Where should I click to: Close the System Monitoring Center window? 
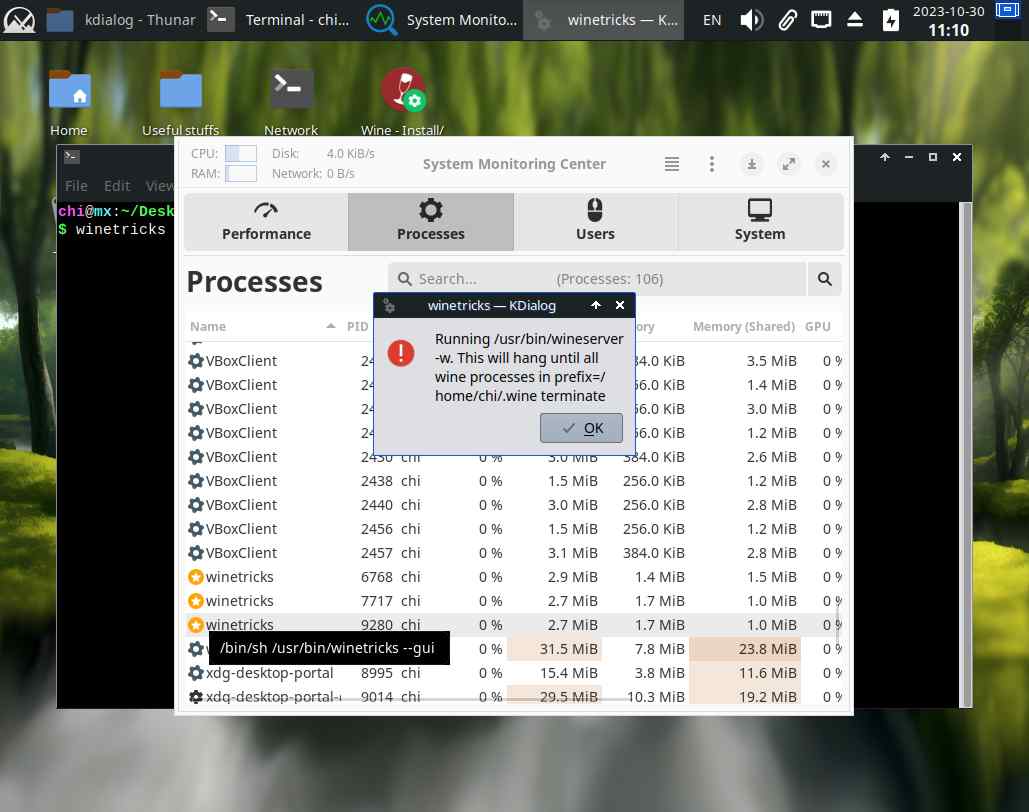[x=826, y=164]
